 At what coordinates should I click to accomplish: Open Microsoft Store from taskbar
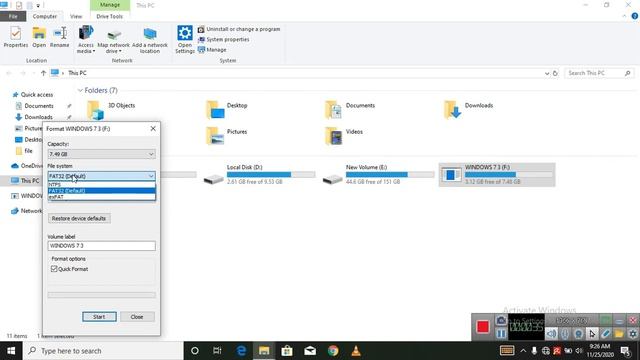pyautogui.click(x=287, y=351)
